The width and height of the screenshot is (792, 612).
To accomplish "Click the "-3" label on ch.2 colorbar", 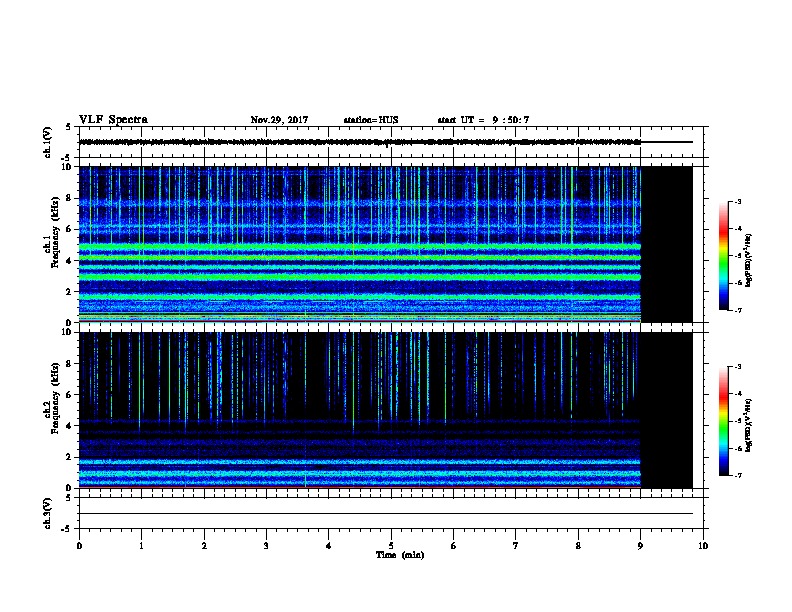I will coord(737,367).
